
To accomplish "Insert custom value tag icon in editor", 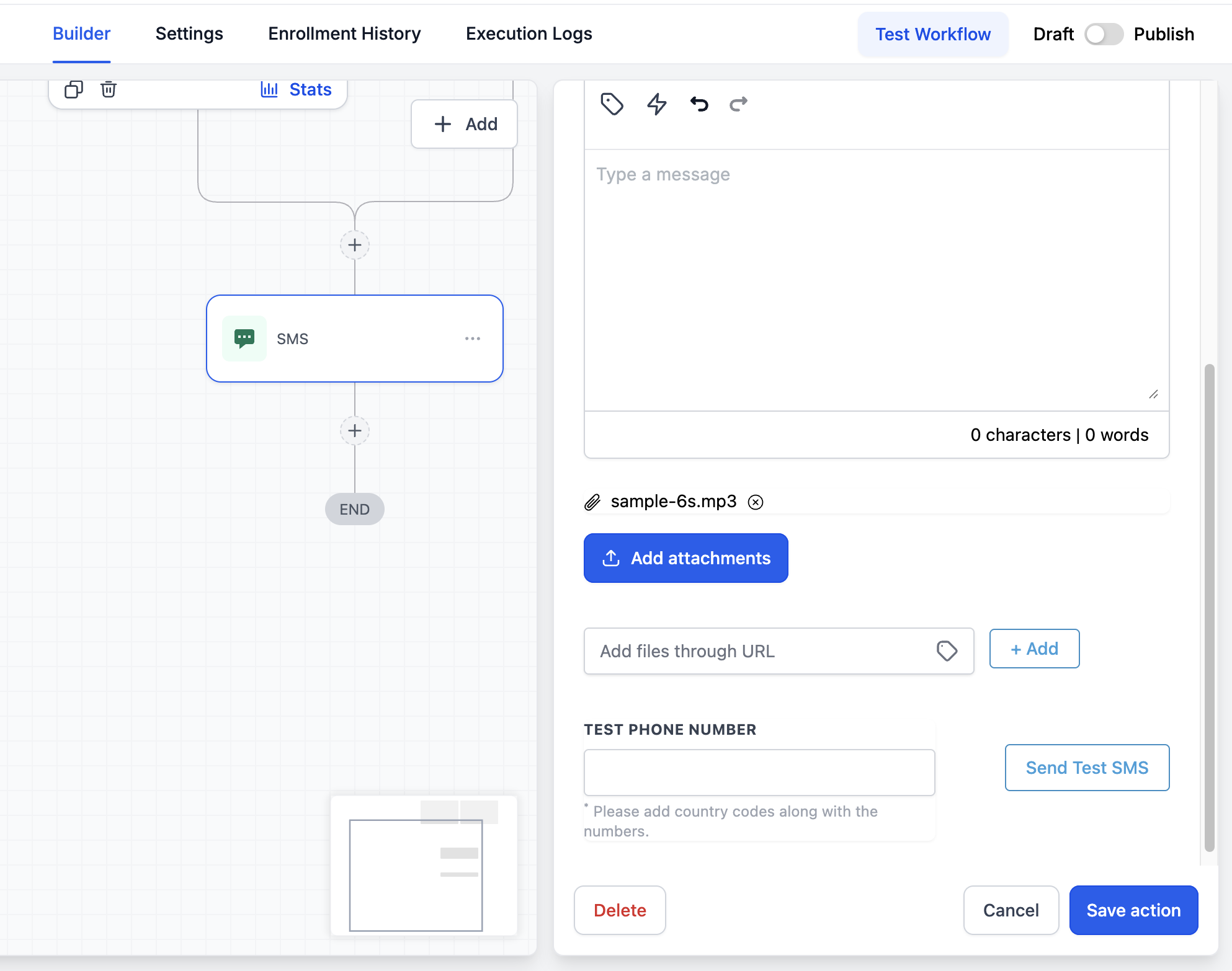I will click(612, 104).
